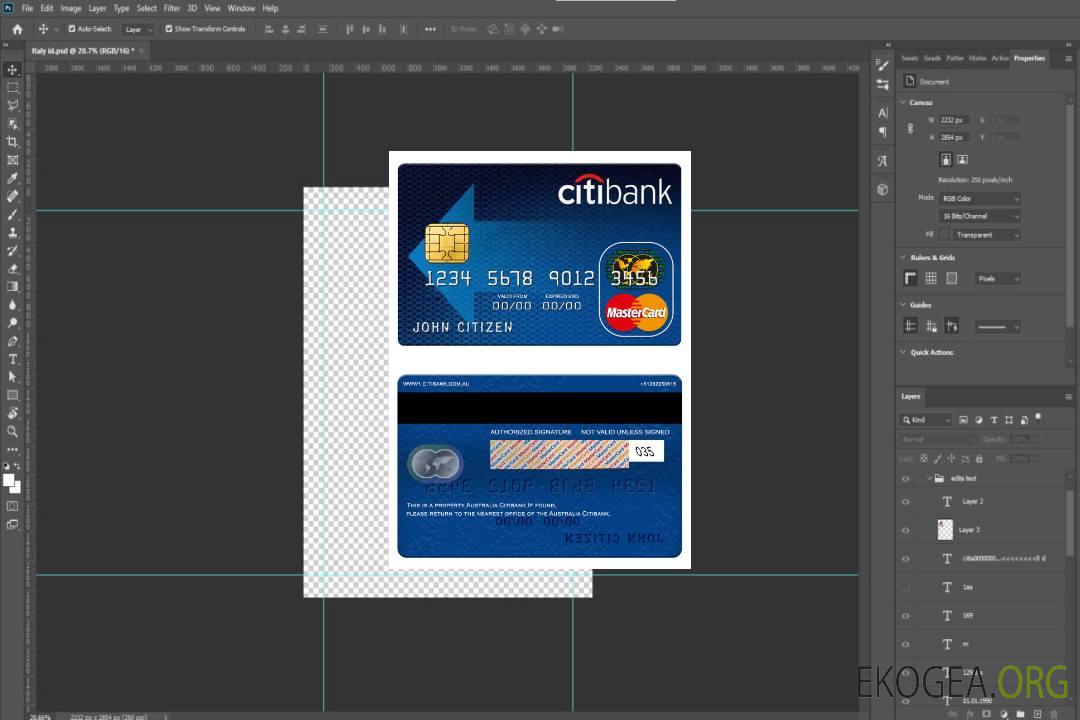Hide Layer 3 using its eye icon

[x=906, y=531]
